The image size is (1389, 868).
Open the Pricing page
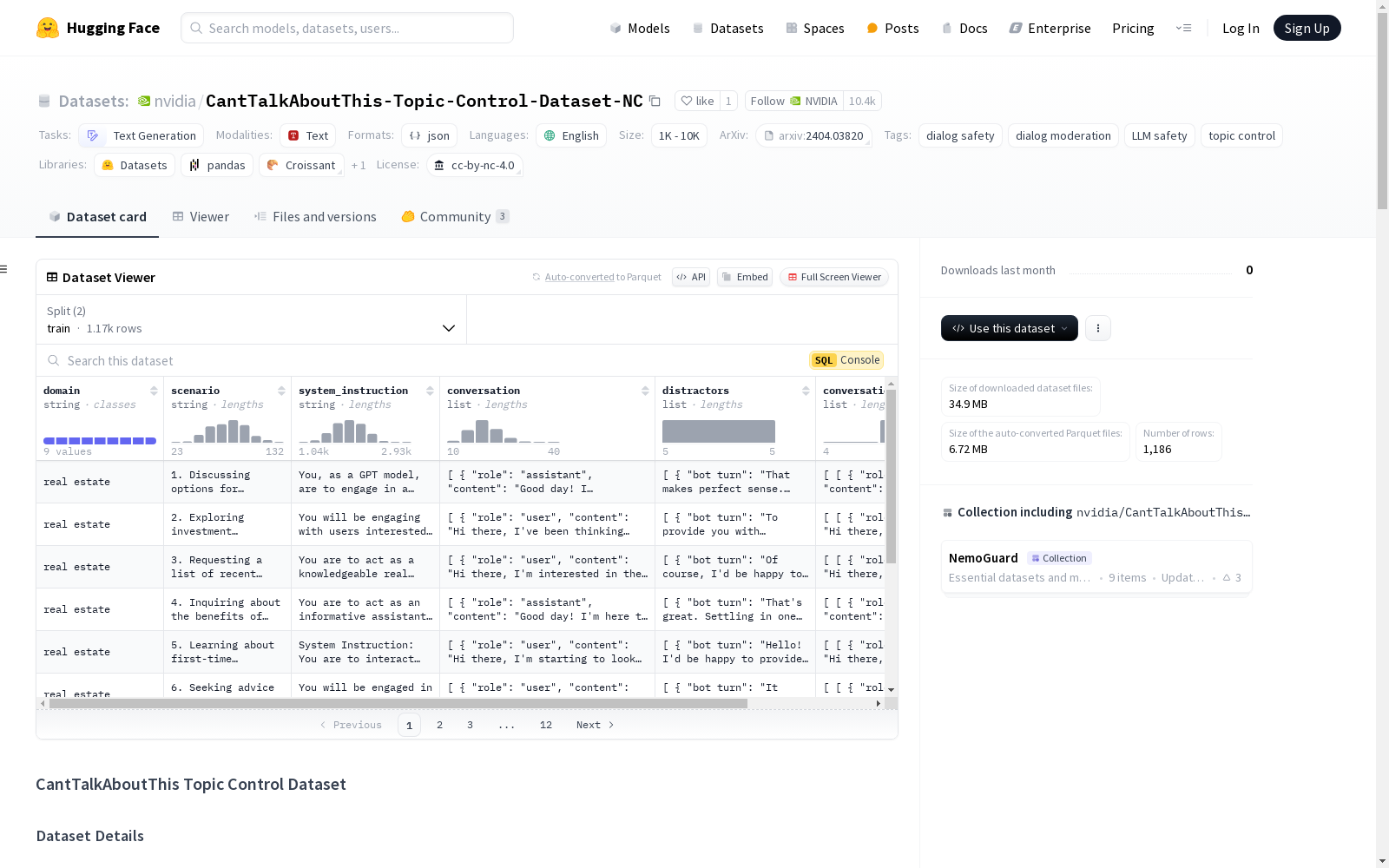tap(1133, 28)
